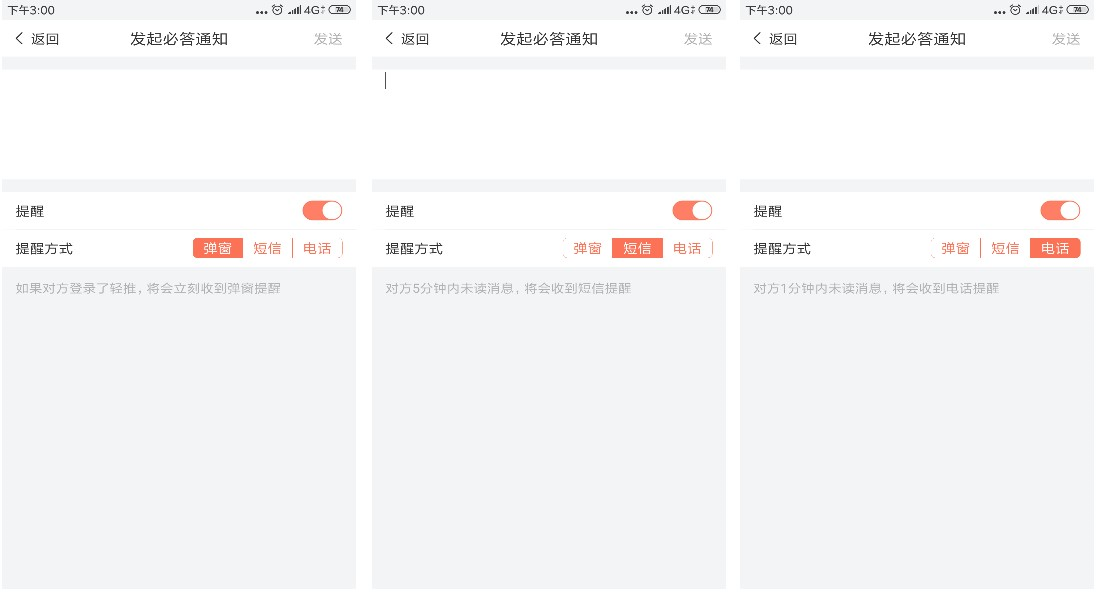Select the highlighted 电话 option on the right screen
The height and width of the screenshot is (593, 1097).
pyautogui.click(x=1055, y=249)
